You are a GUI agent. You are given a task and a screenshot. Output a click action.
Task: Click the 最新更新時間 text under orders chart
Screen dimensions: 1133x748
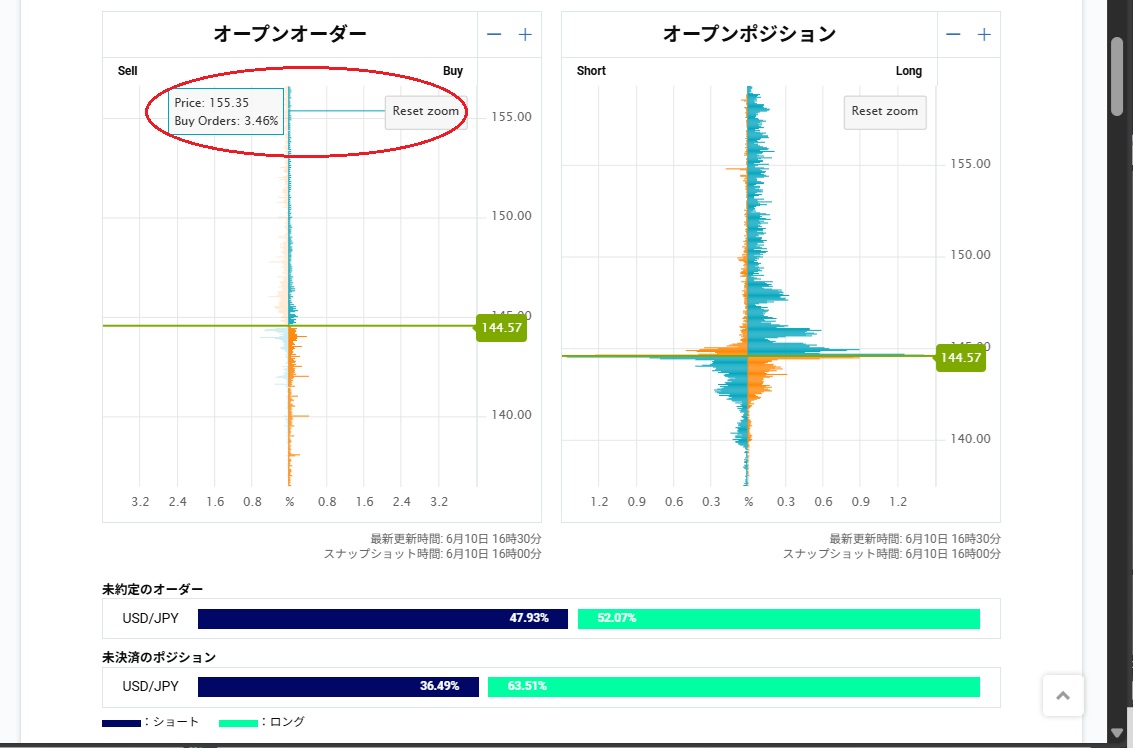456,539
